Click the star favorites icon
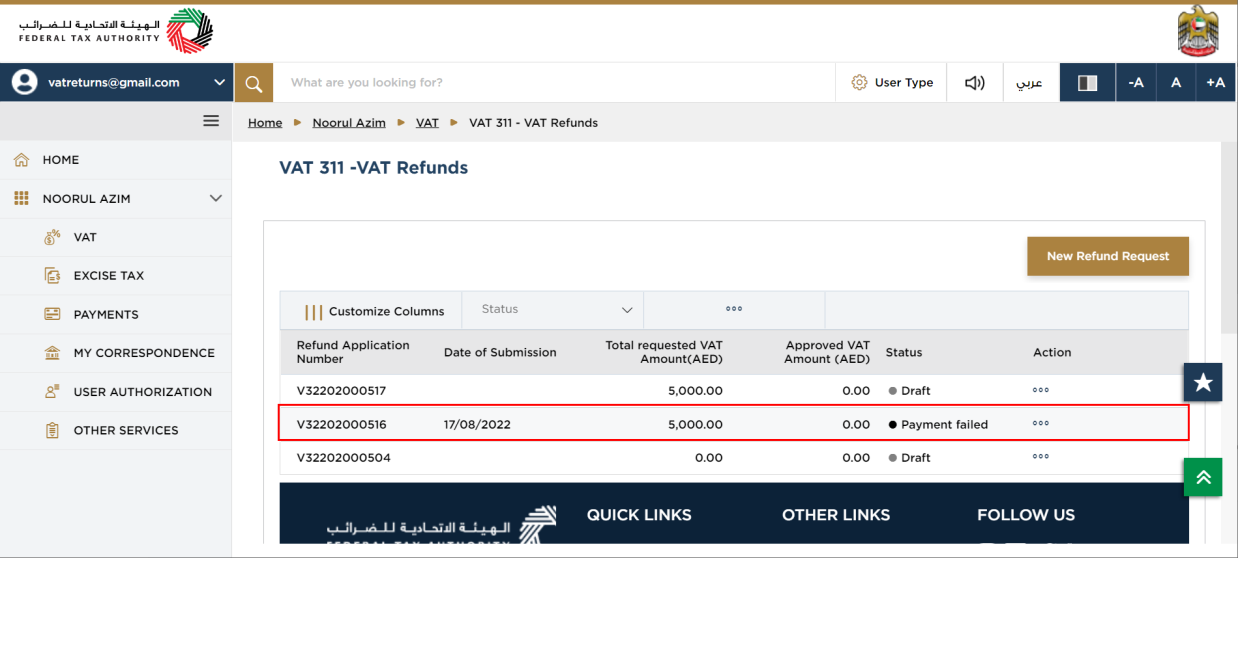 pyautogui.click(x=1203, y=382)
